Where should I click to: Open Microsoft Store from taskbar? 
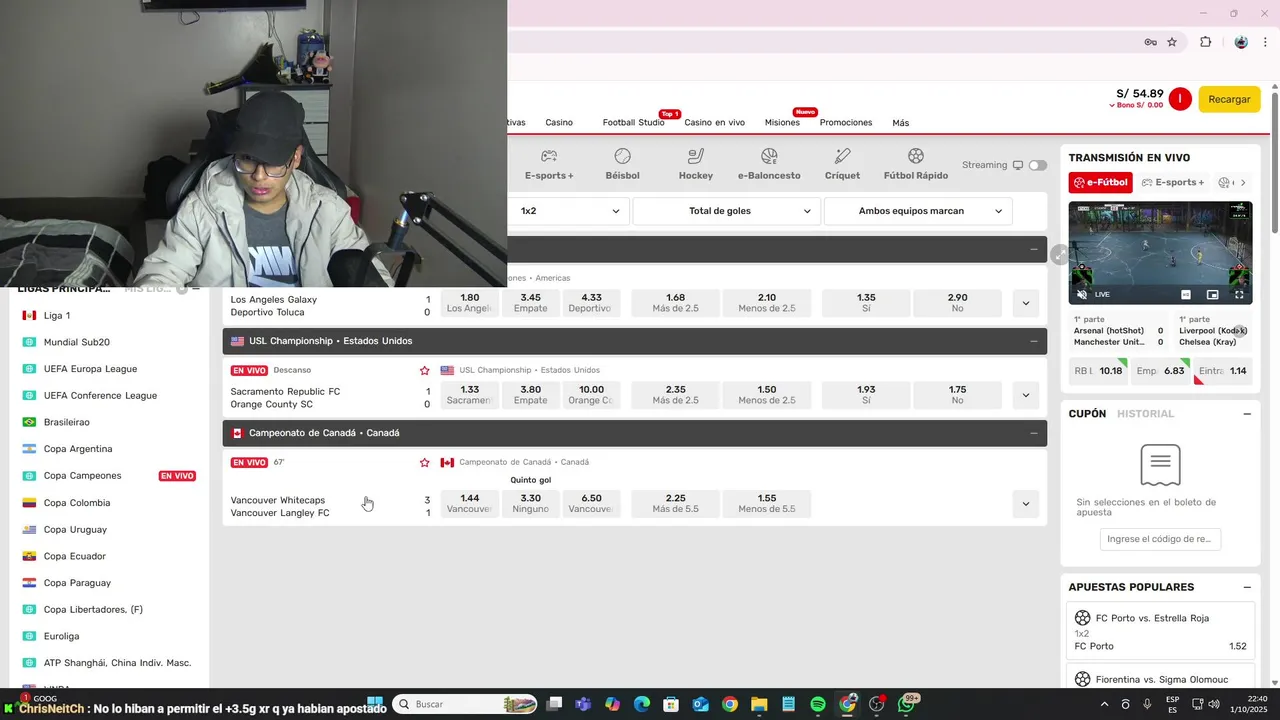[671, 704]
